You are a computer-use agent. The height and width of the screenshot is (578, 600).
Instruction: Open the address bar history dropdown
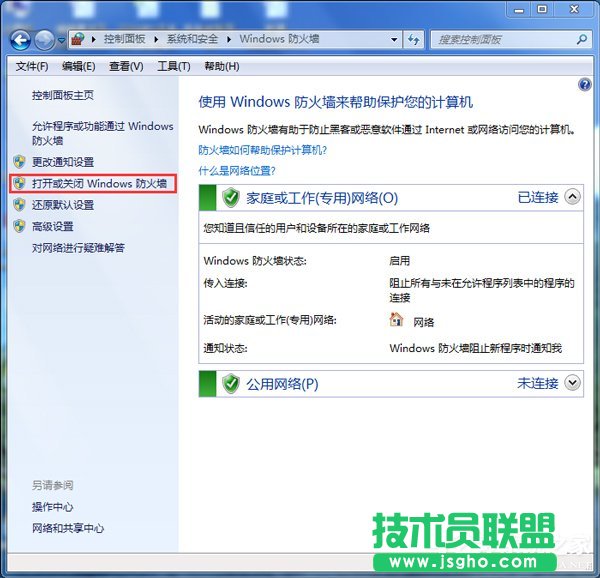pos(394,39)
